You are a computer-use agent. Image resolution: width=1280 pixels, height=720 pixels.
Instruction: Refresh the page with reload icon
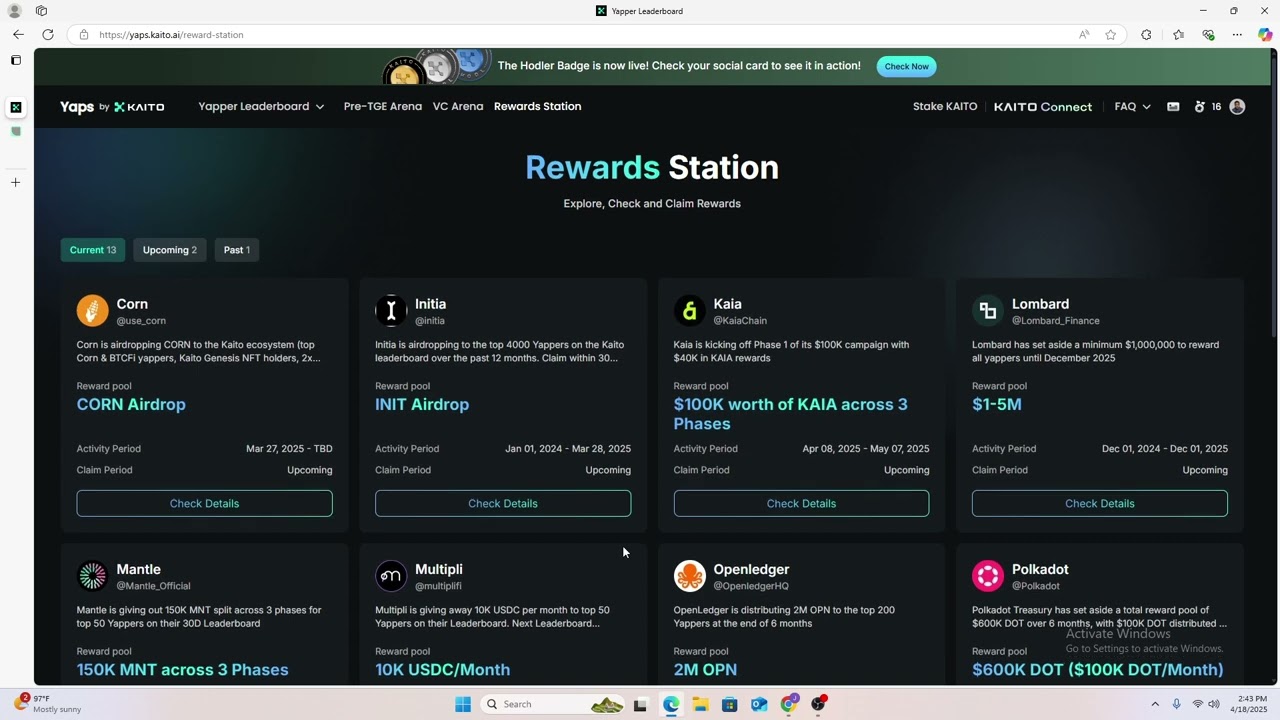48,35
